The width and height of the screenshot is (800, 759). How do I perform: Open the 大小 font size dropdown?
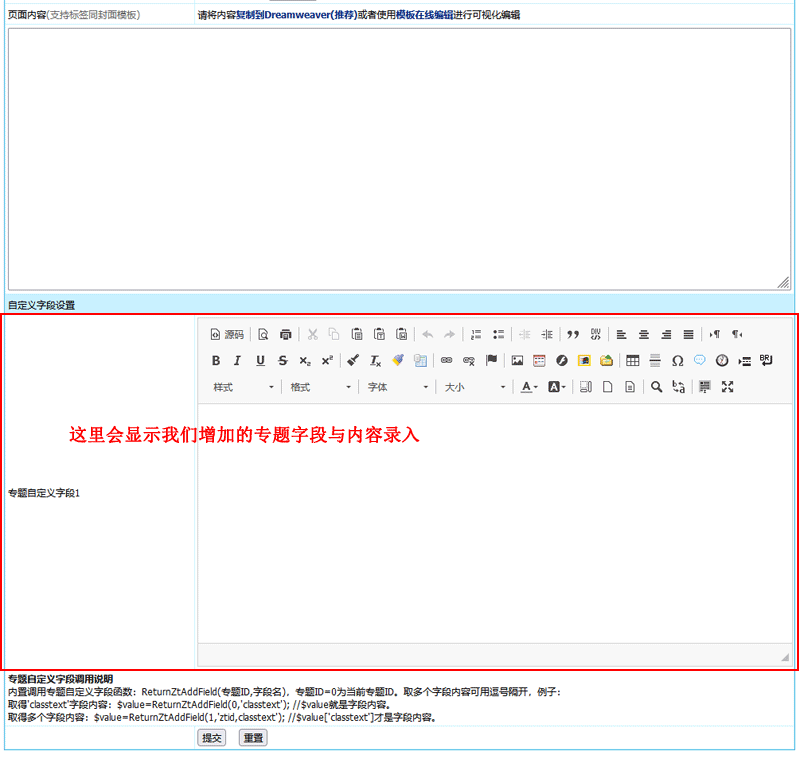tap(475, 387)
